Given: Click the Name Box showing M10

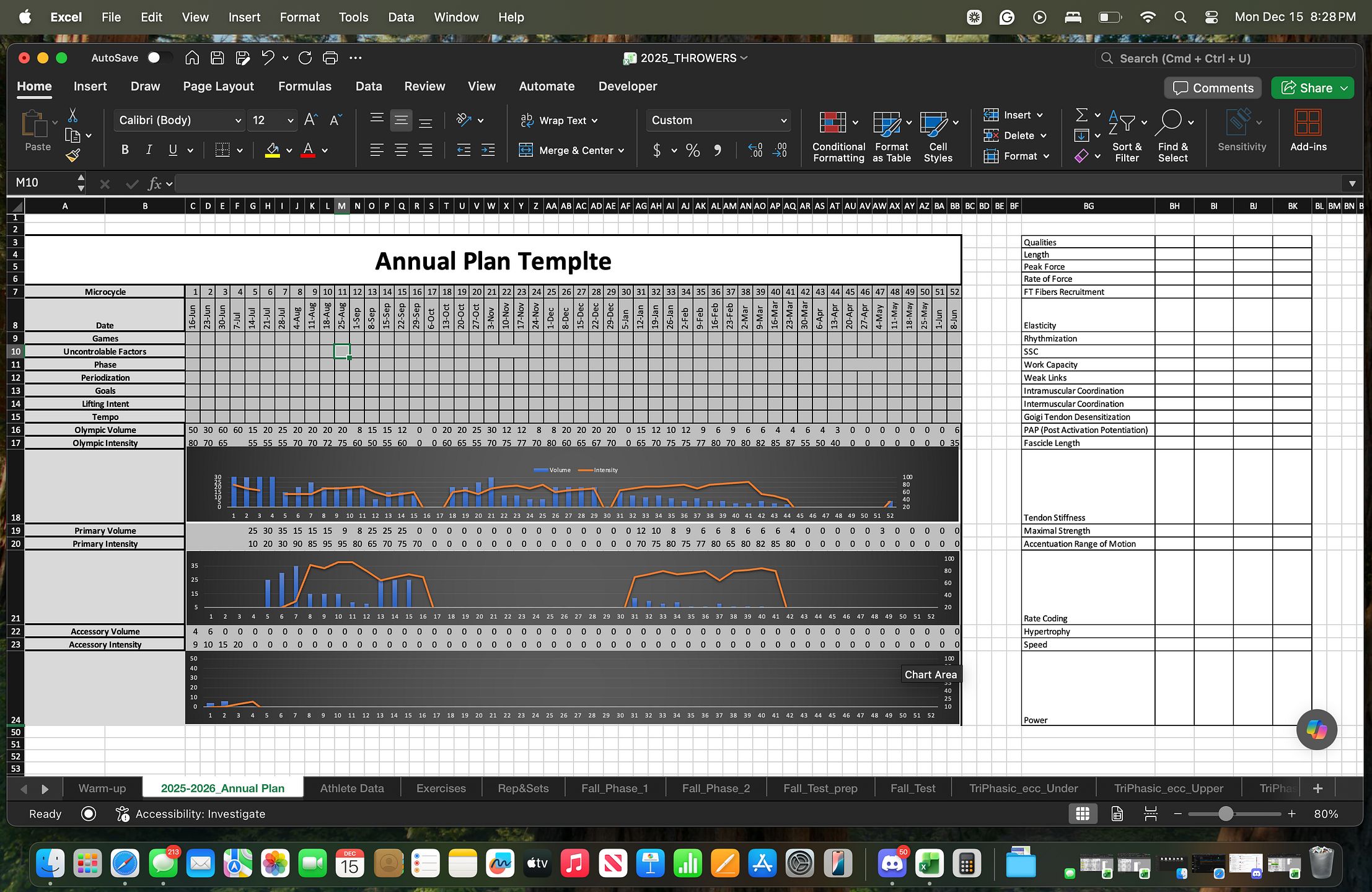Looking at the screenshot, I should pyautogui.click(x=42, y=183).
